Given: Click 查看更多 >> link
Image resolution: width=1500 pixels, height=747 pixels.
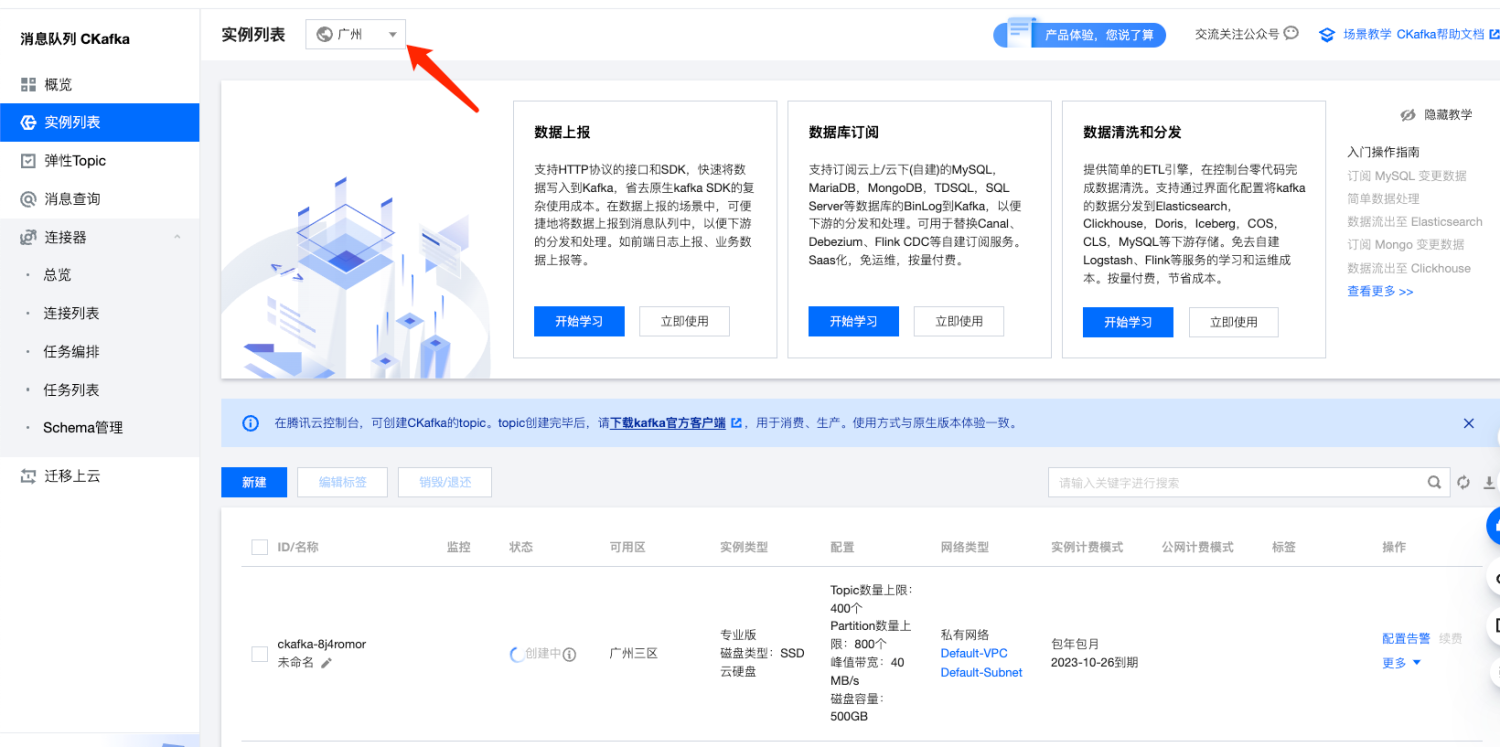Looking at the screenshot, I should pyautogui.click(x=1380, y=291).
